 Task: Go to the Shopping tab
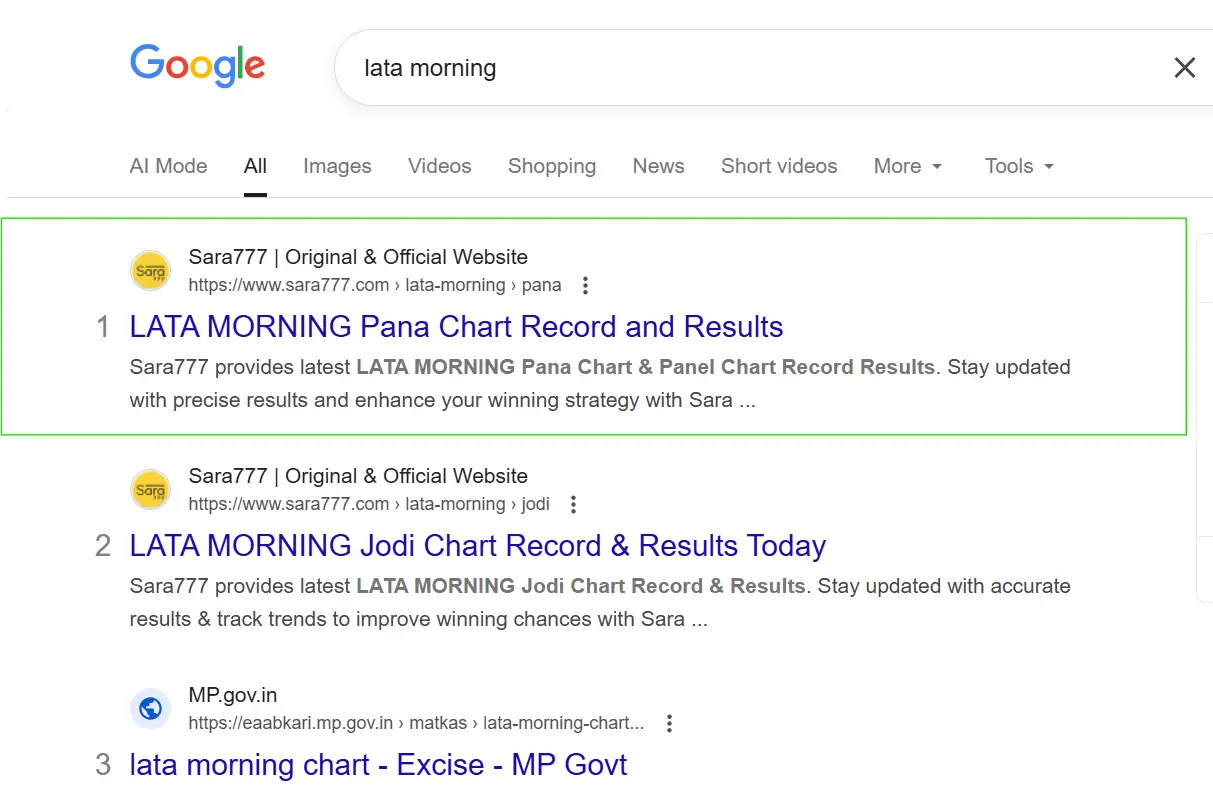551,167
